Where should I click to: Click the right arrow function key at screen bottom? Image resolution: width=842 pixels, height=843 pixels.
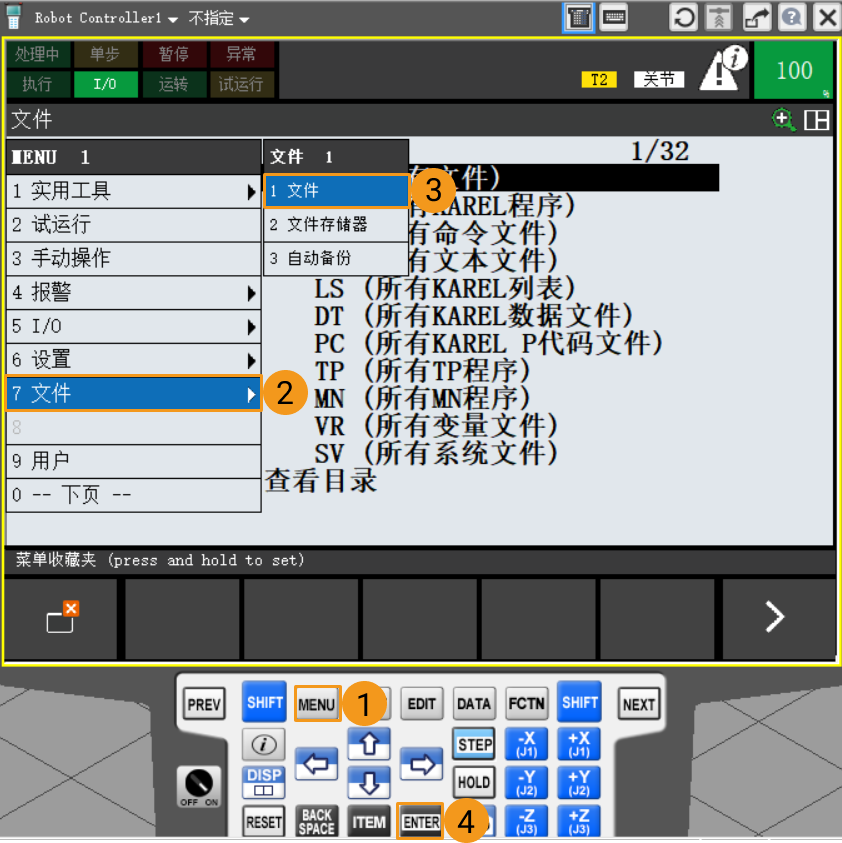click(778, 618)
